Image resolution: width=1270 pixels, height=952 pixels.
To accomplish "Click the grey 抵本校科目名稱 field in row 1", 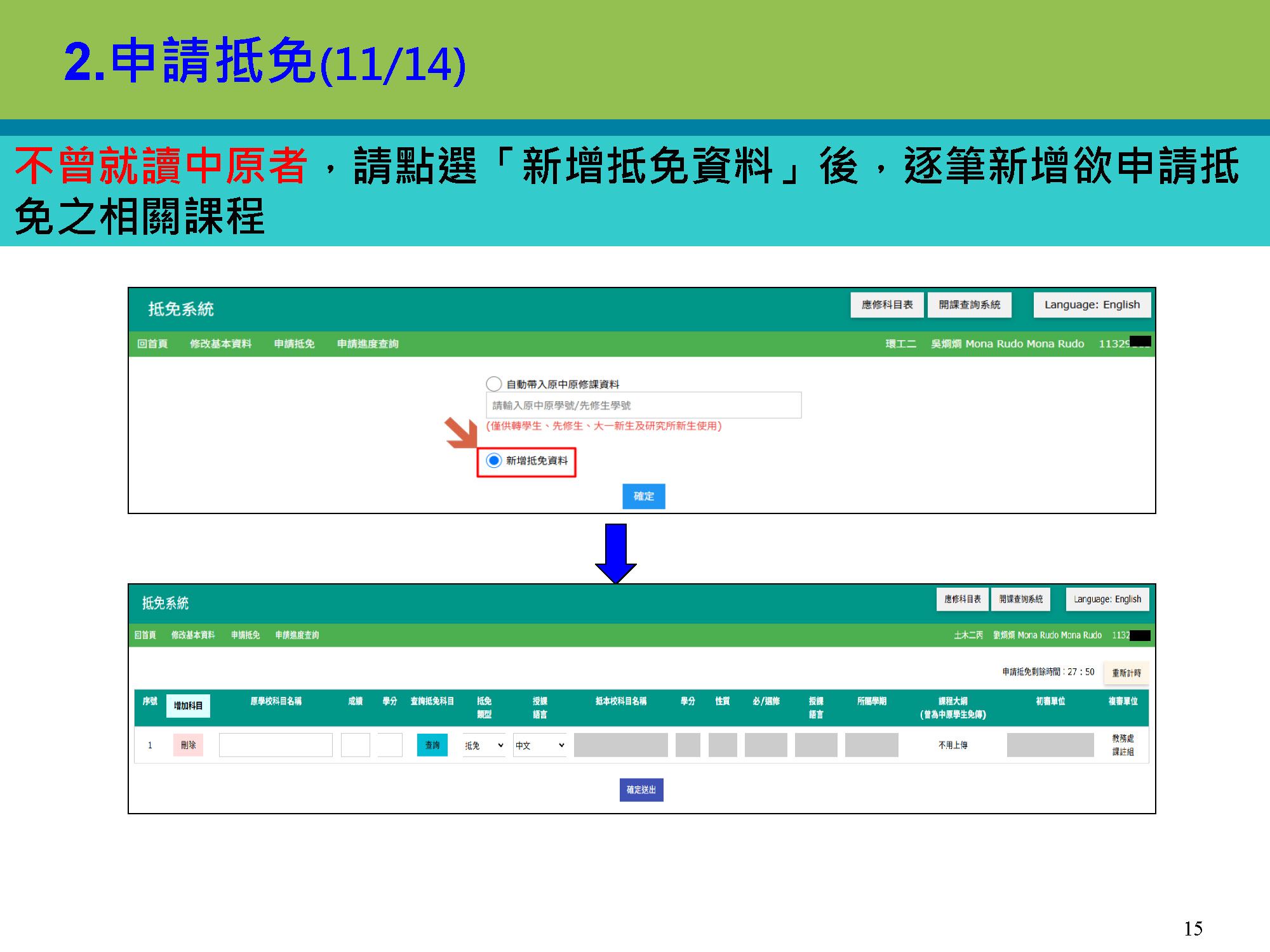I will pos(621,745).
